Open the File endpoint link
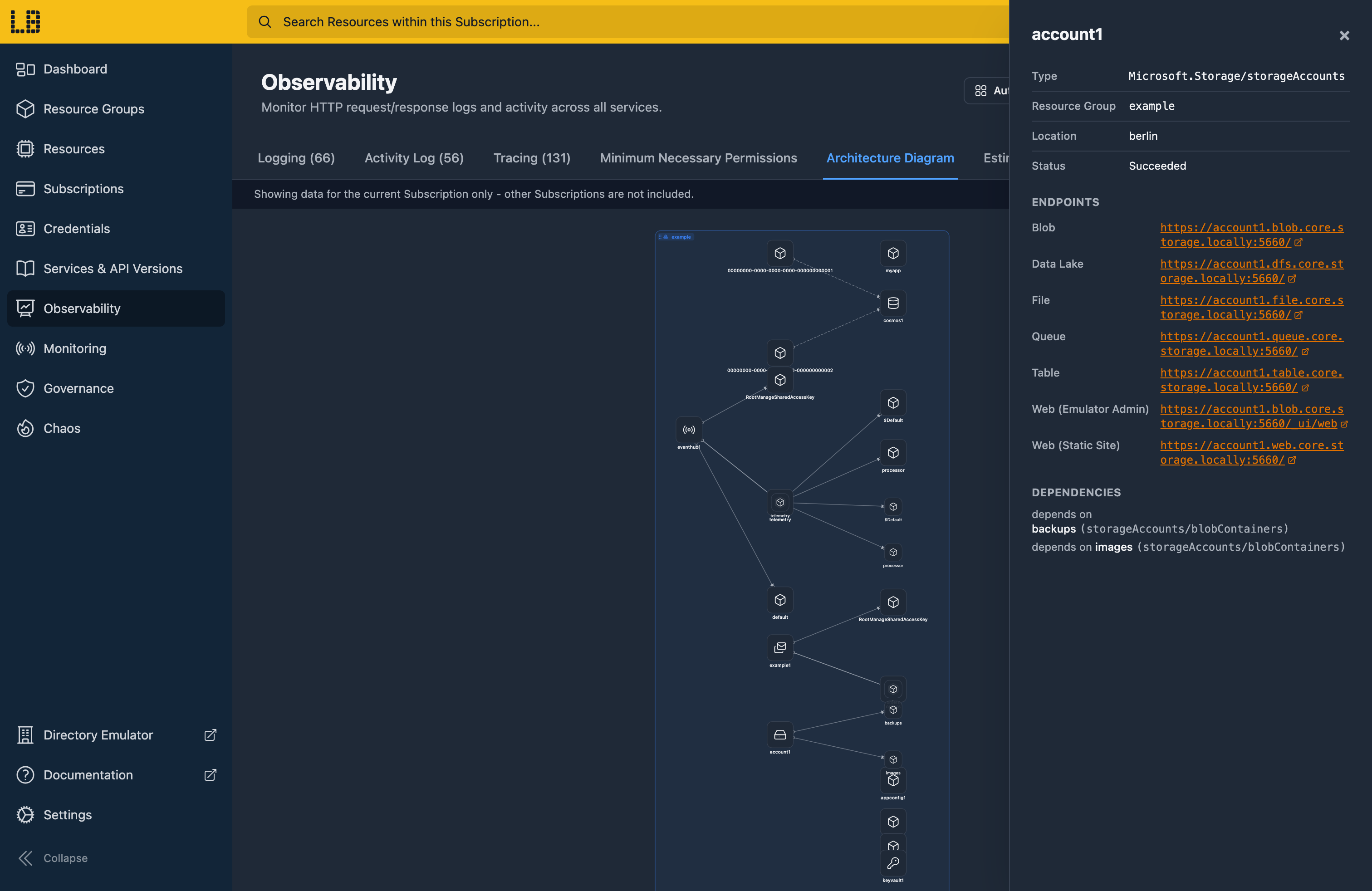The width and height of the screenshot is (1372, 891). [1251, 307]
